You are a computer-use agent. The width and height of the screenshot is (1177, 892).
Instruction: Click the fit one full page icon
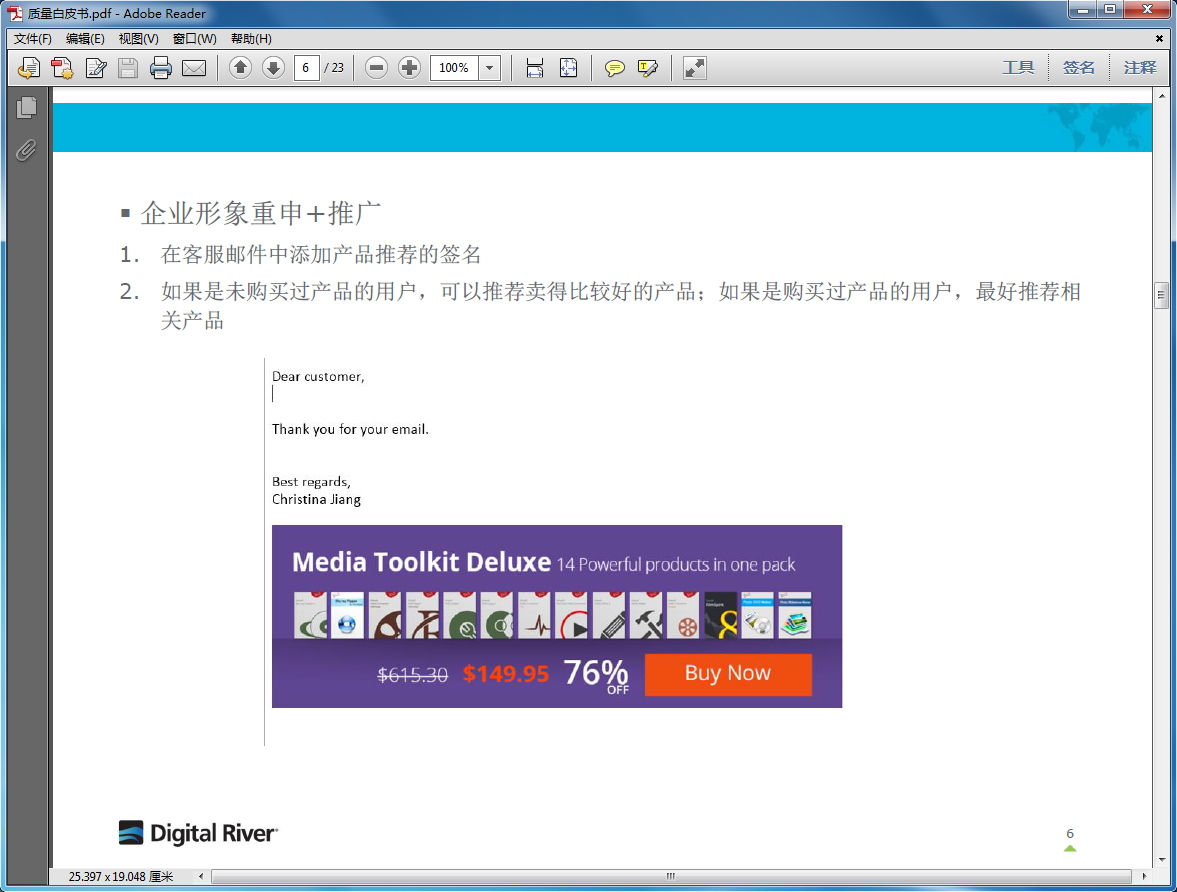click(x=568, y=68)
